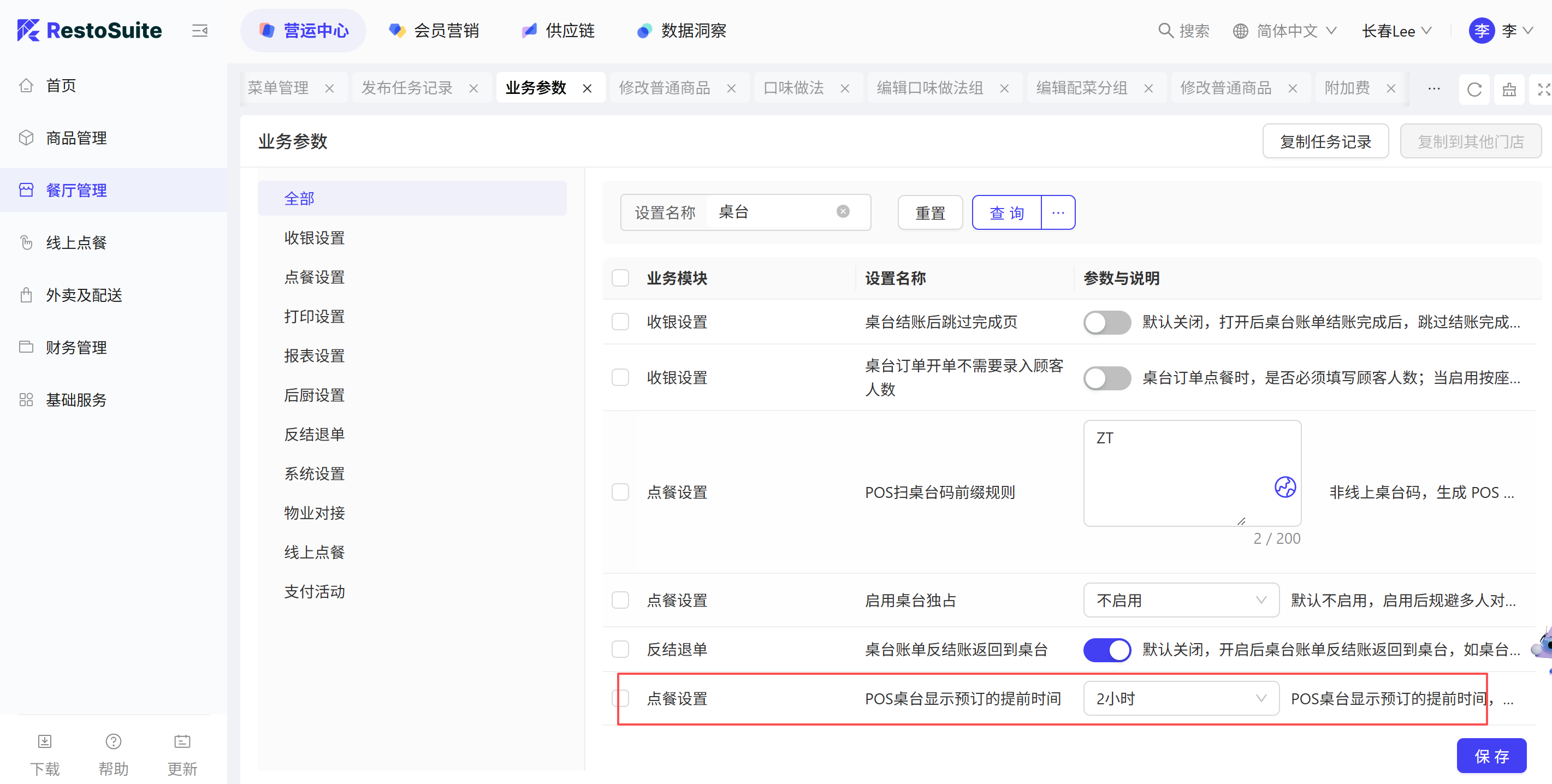Select 打印设置 in category list
Viewport: 1552px width, 784px height.
[314, 316]
